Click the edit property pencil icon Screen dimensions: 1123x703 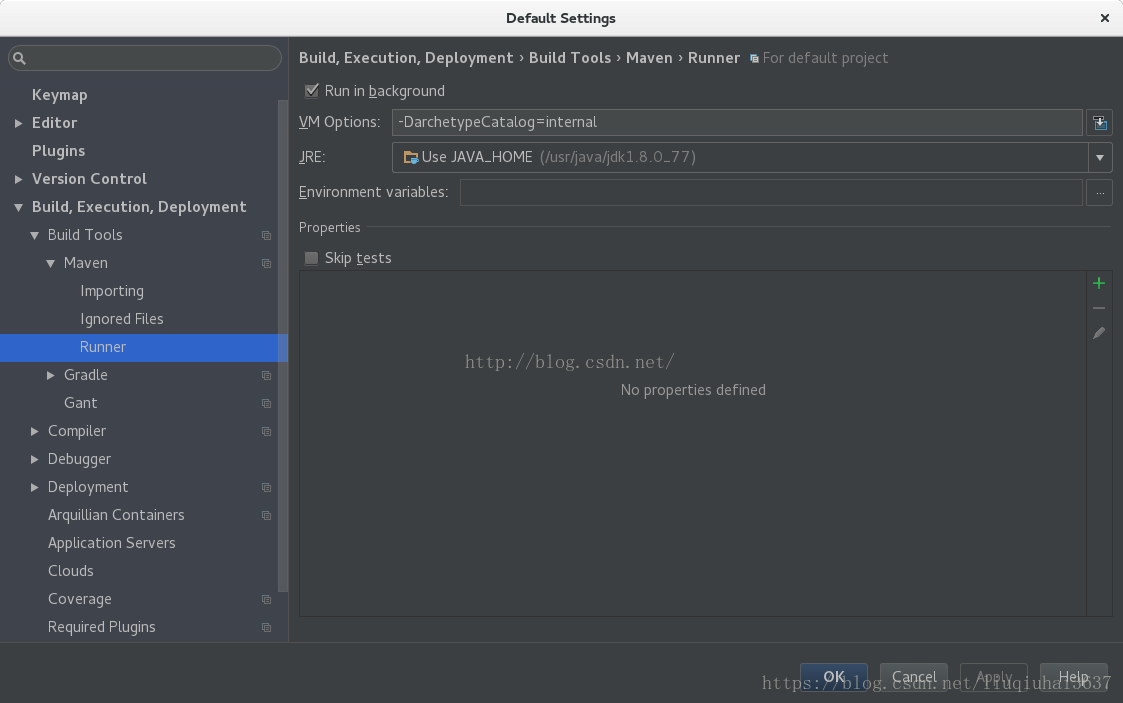[1099, 333]
